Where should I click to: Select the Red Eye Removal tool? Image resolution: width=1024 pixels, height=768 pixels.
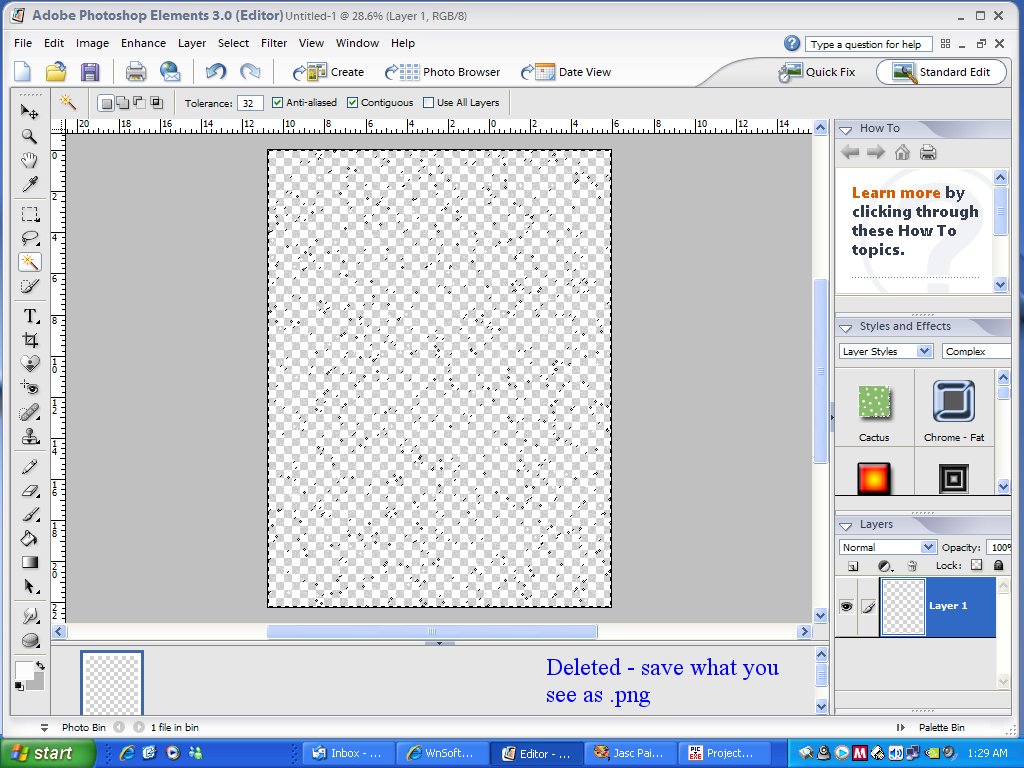tap(29, 388)
